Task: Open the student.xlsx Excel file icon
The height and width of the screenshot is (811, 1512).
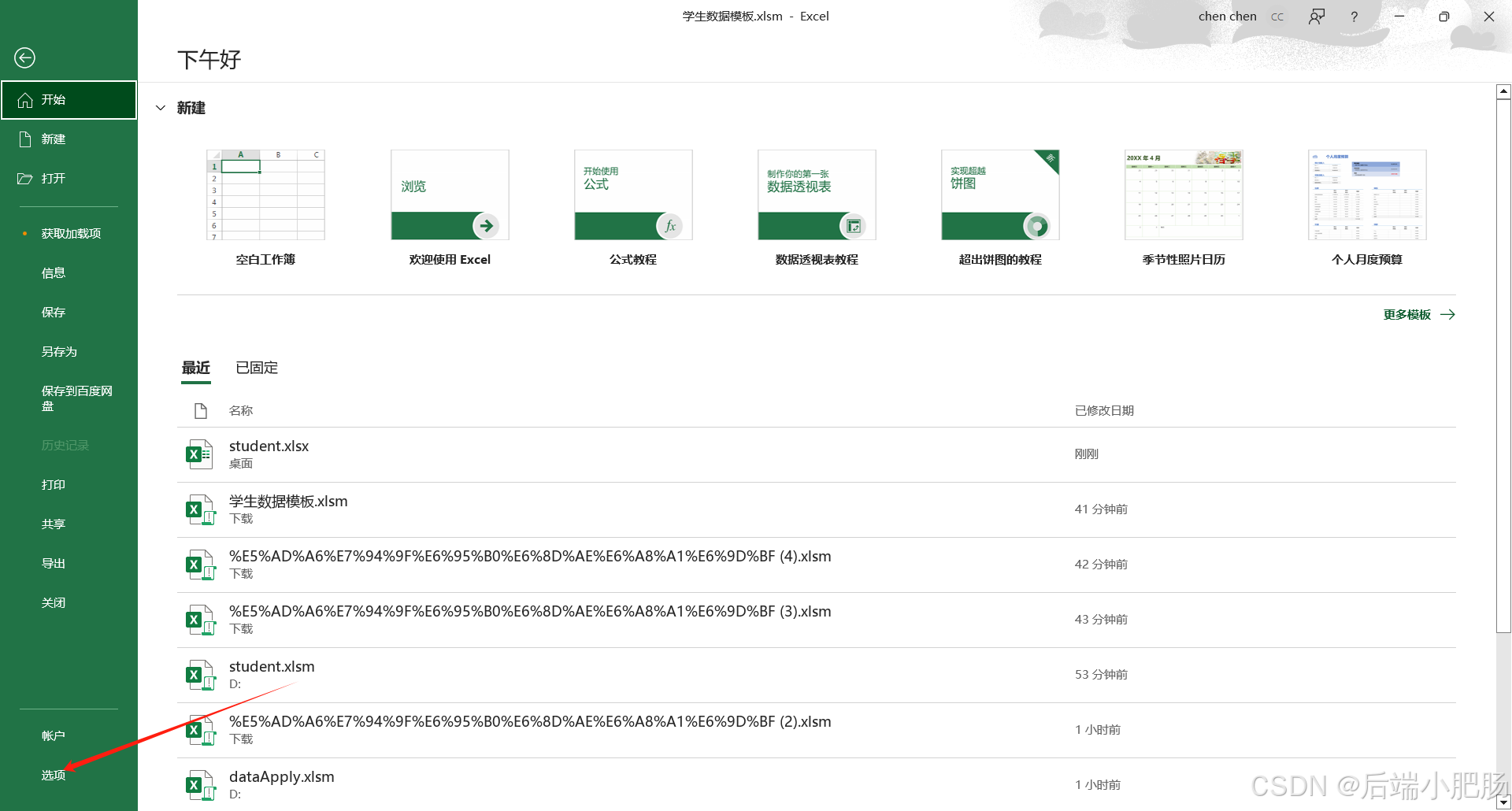Action: (199, 454)
